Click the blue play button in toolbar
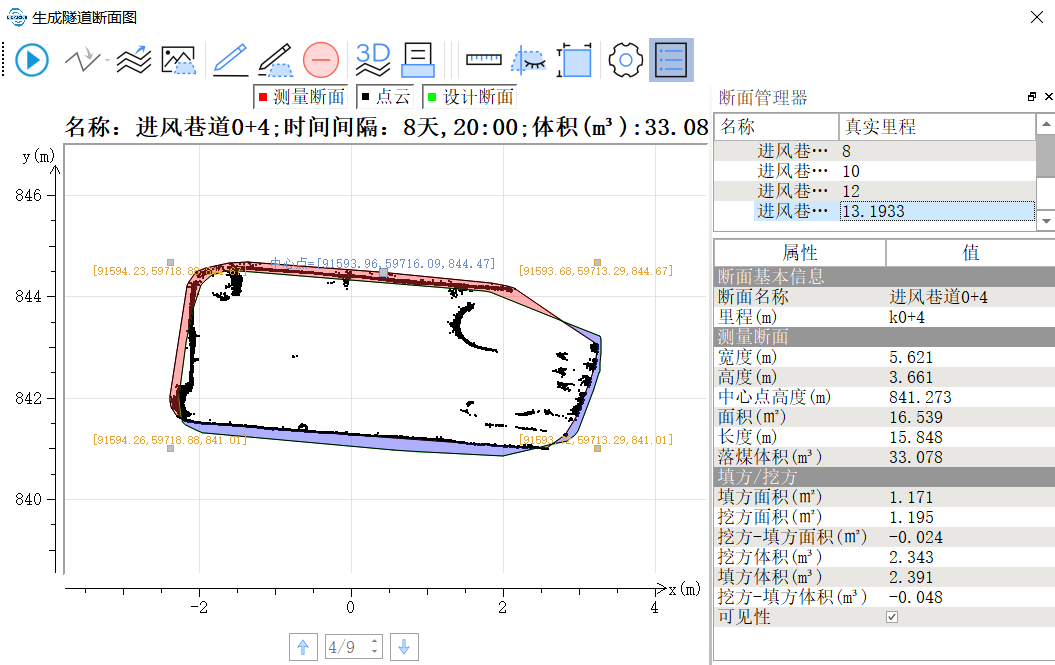The height and width of the screenshot is (665, 1055). tap(32, 60)
